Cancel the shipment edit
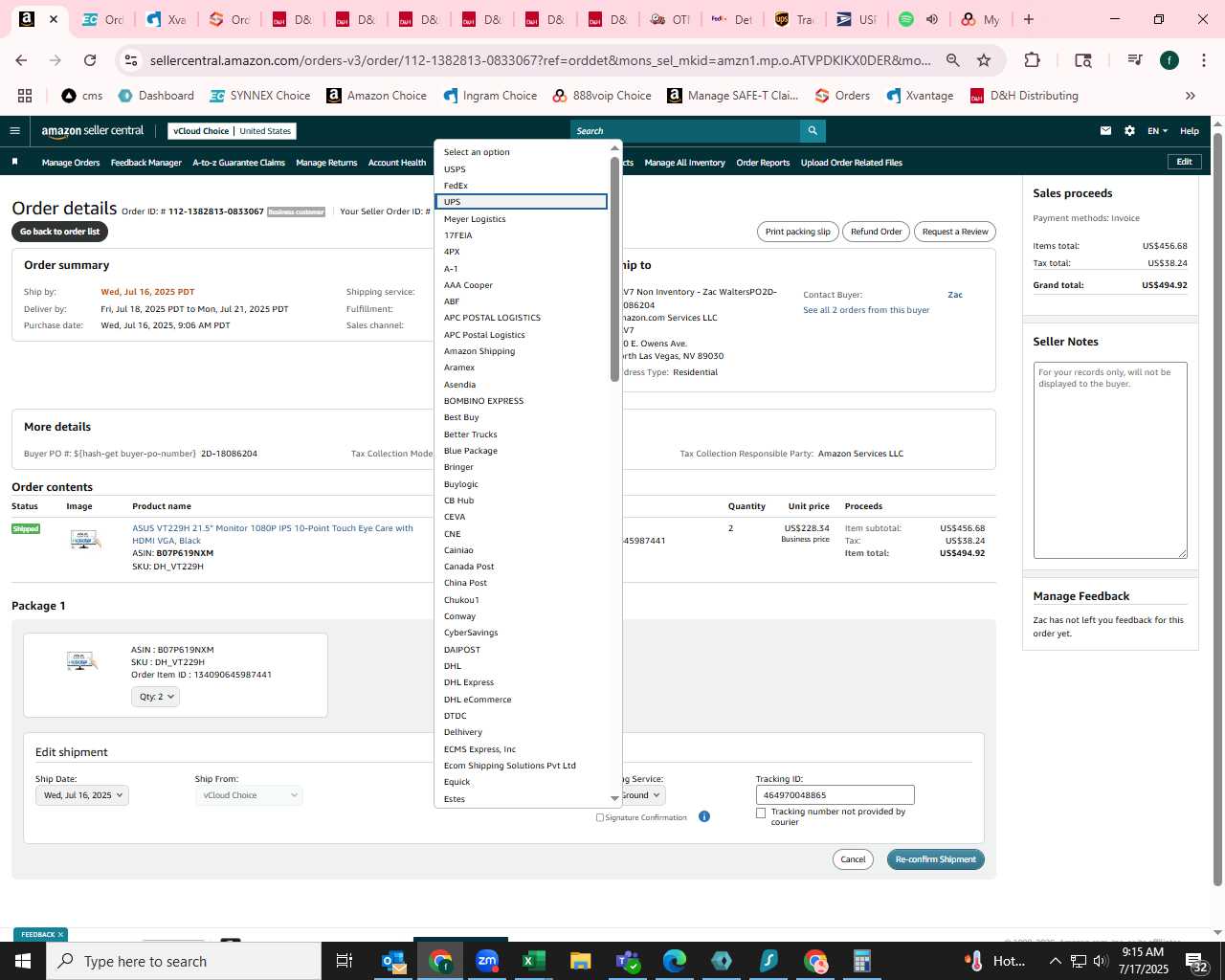1225x980 pixels. (853, 859)
